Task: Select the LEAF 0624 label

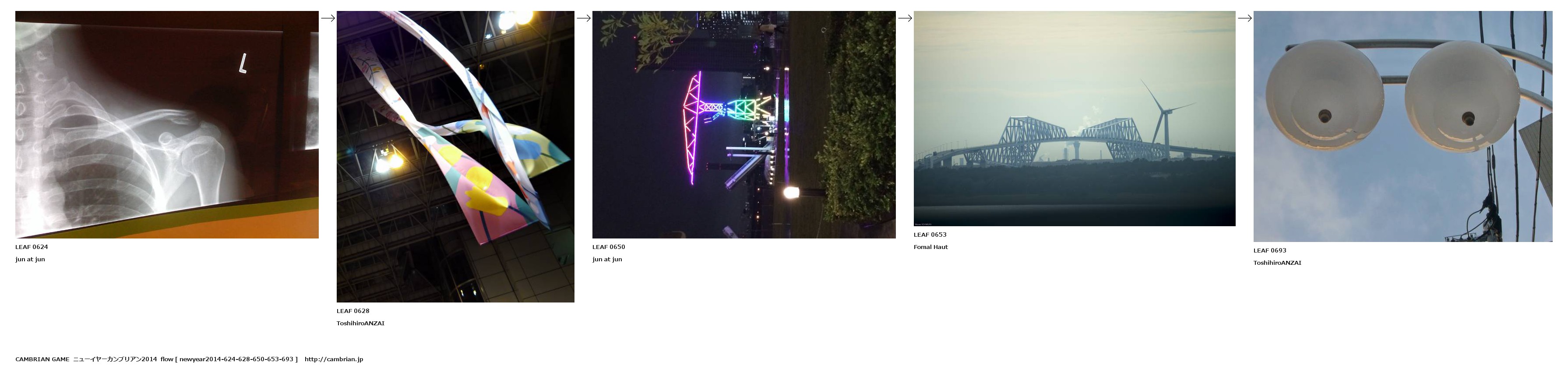Action: [x=32, y=247]
